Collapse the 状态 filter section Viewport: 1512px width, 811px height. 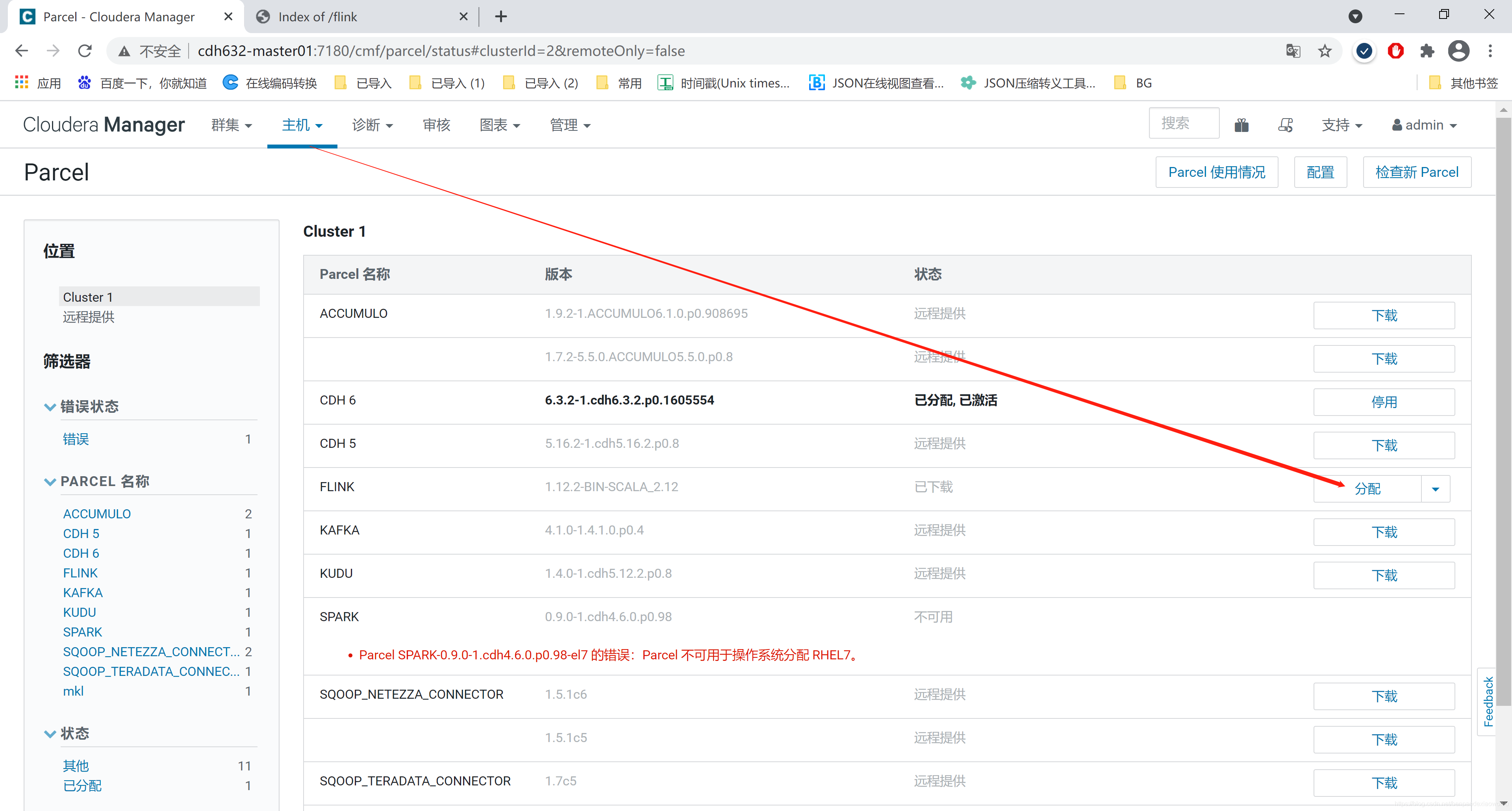50,733
